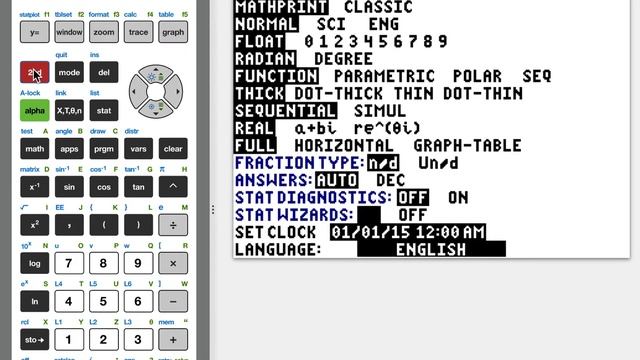
Task: Click the cos key
Action: click(104, 187)
